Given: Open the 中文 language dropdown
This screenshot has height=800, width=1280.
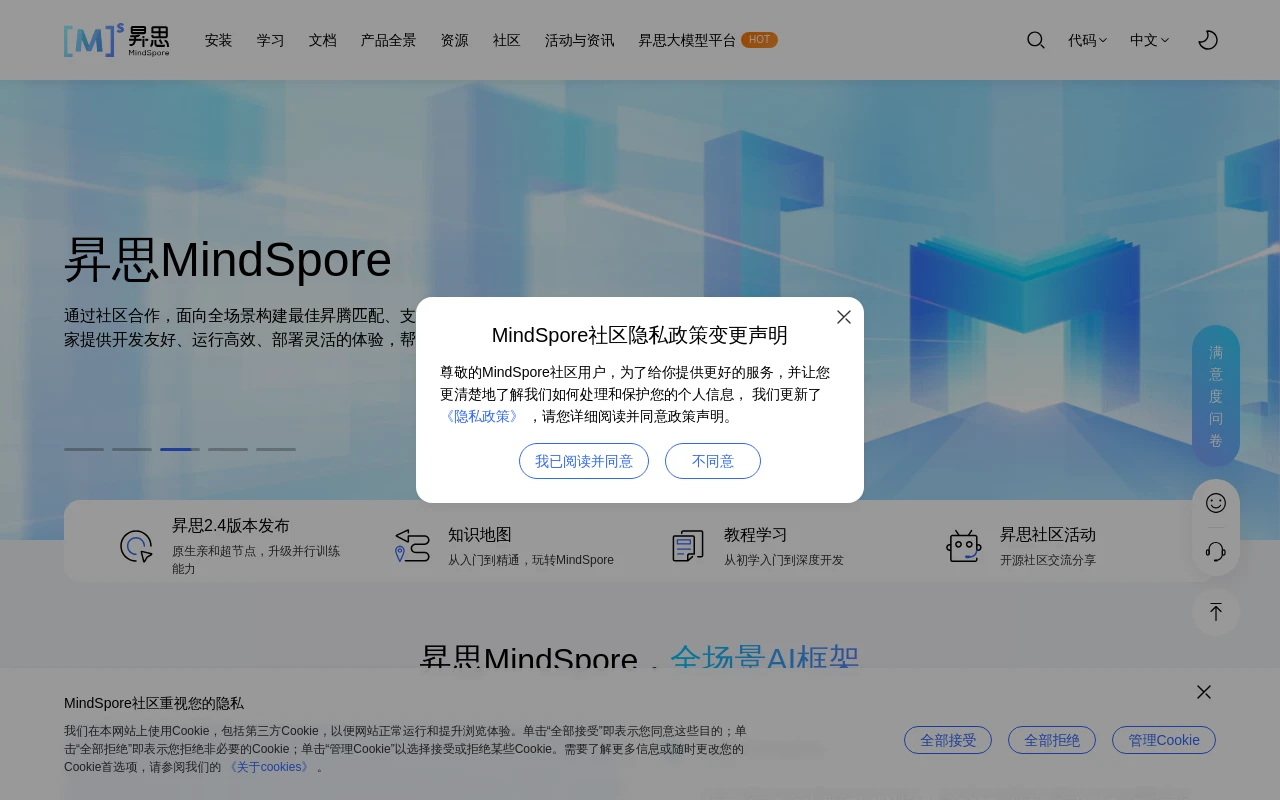Looking at the screenshot, I should tap(1149, 40).
